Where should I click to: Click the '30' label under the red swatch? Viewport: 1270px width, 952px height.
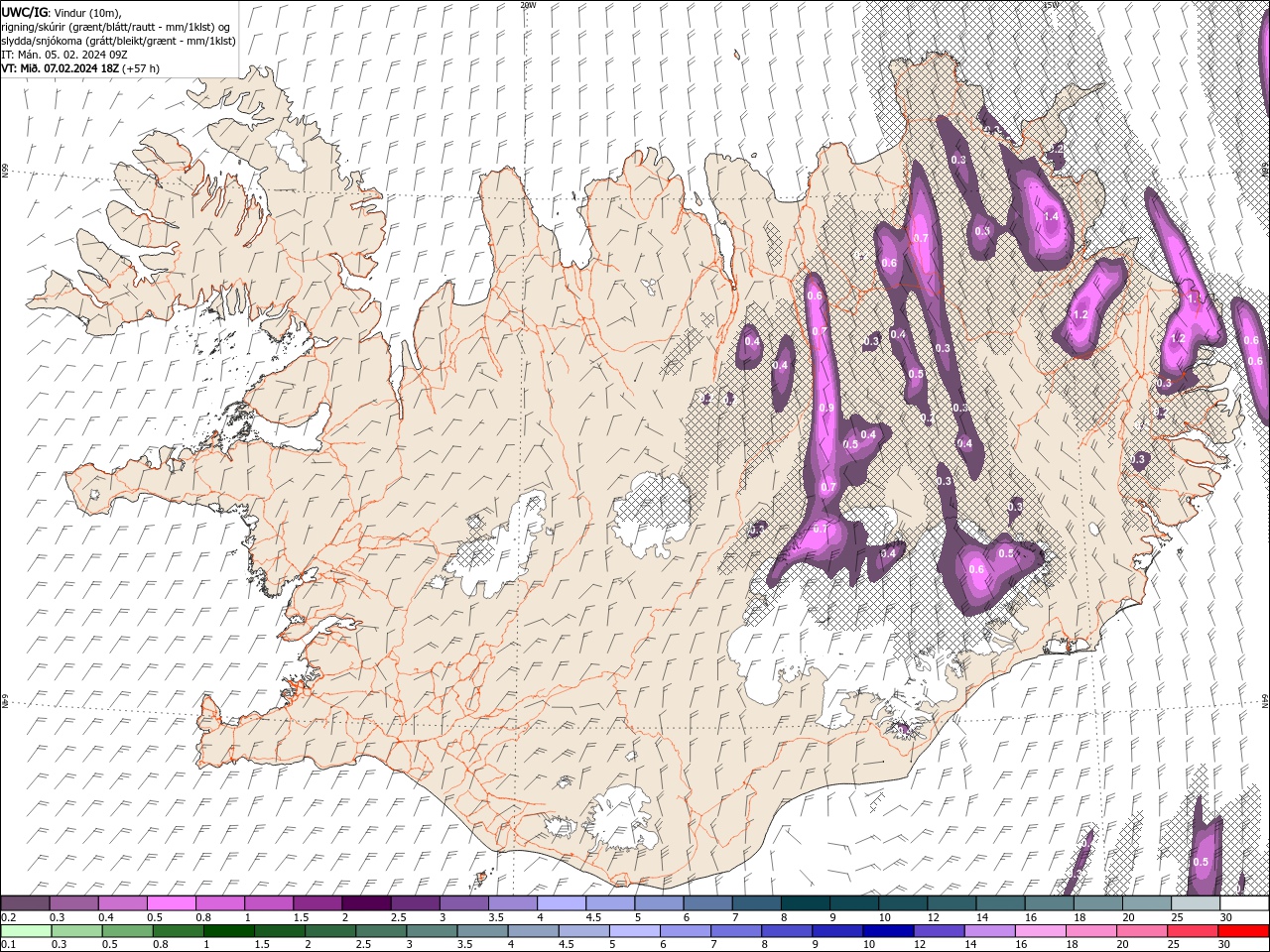point(1226,945)
